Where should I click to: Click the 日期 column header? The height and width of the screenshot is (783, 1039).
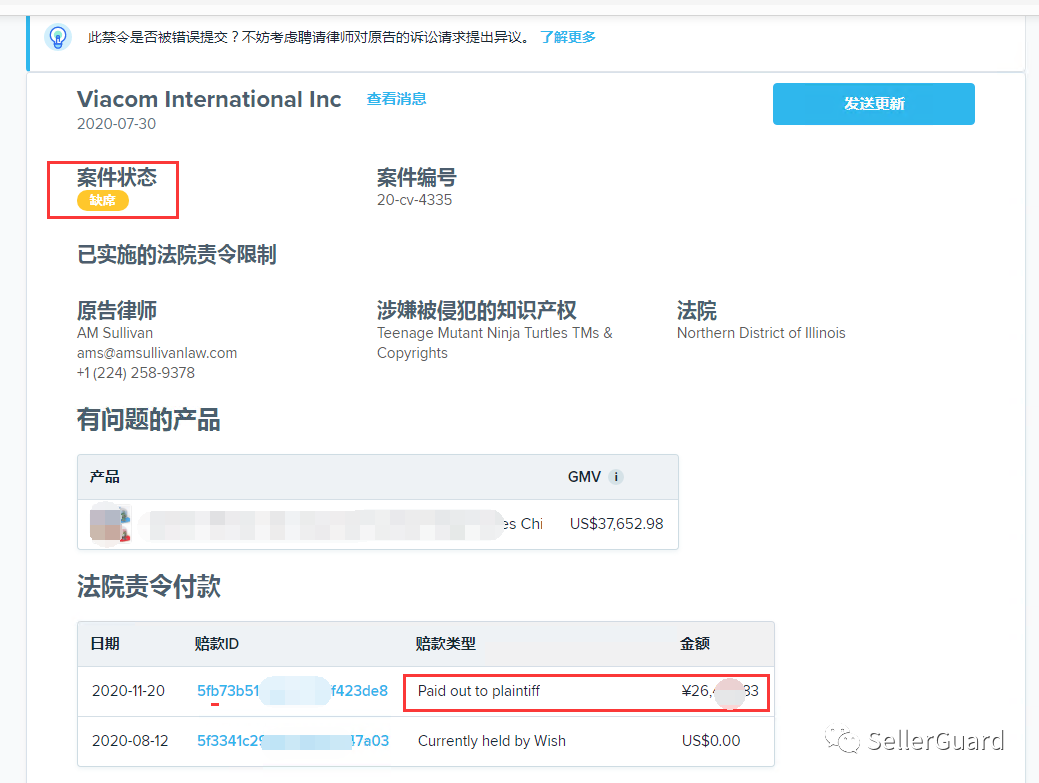(x=105, y=644)
